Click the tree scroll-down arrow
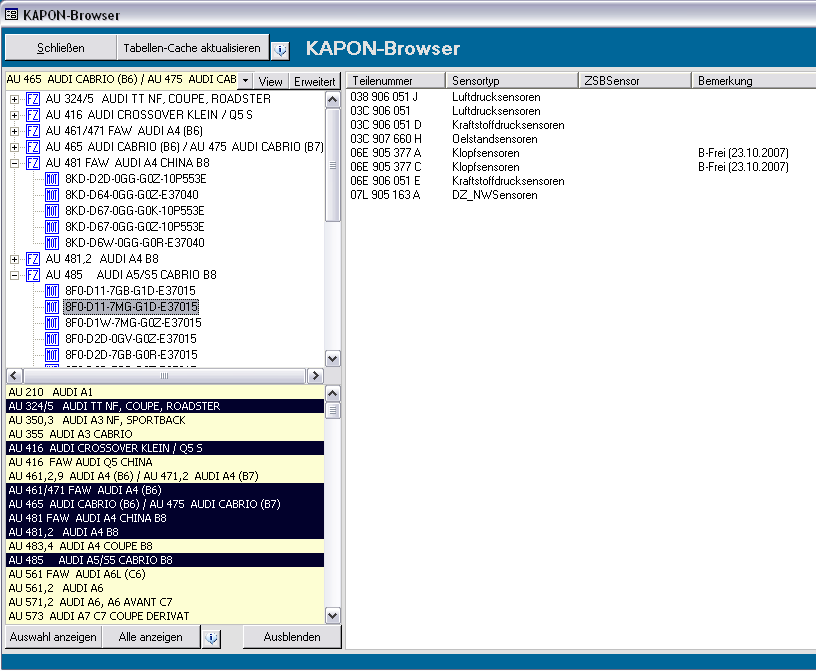The image size is (816, 671). click(x=333, y=359)
